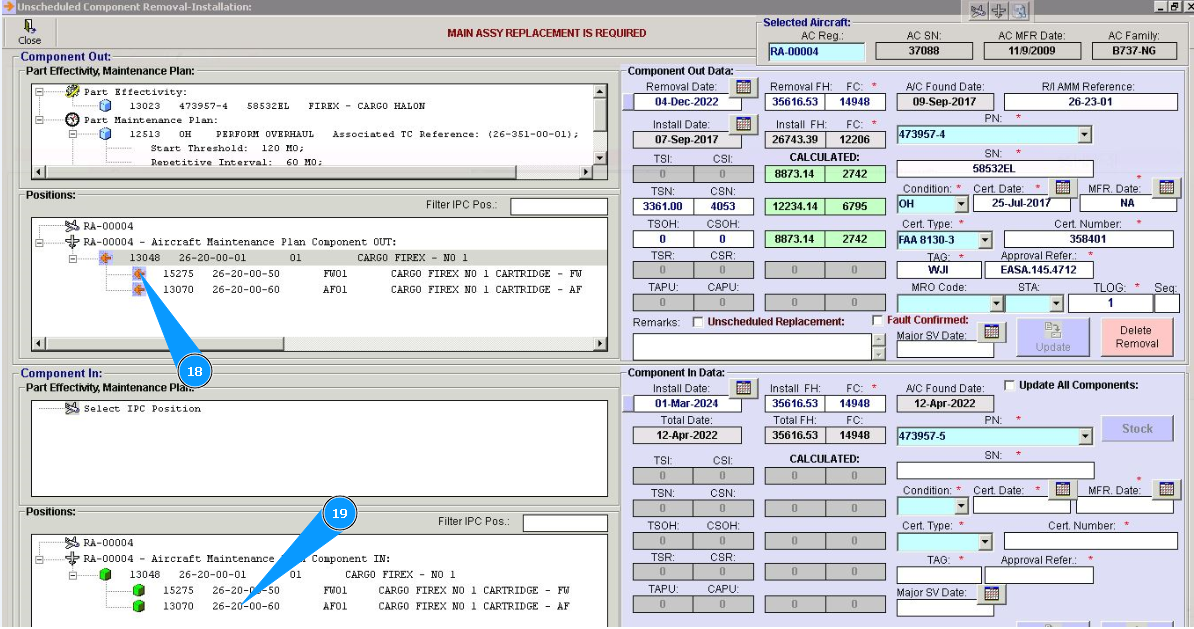The height and width of the screenshot is (629, 1194).
Task: Open Component Out MFR. Date calendar
Action: (1165, 187)
